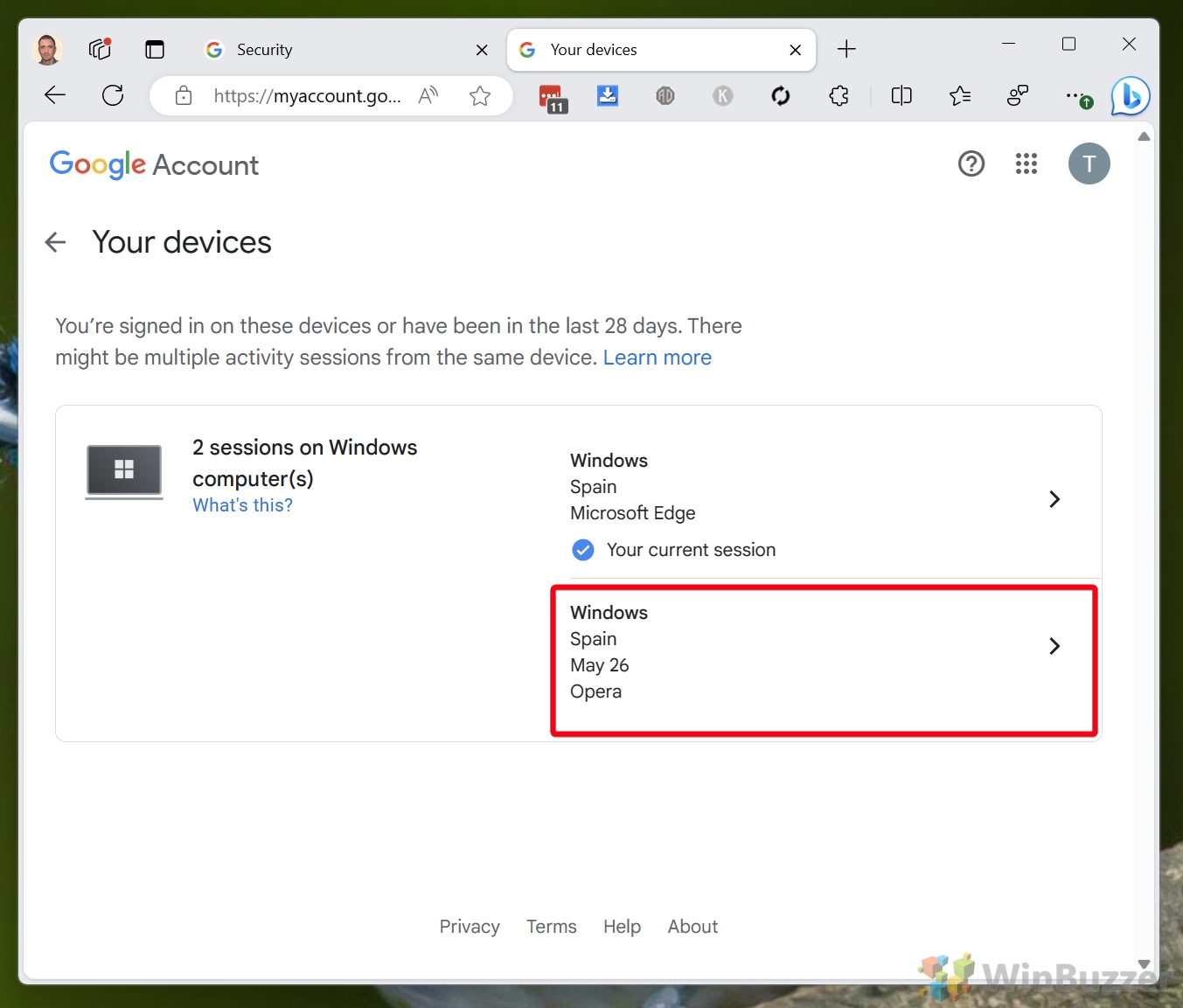Image resolution: width=1183 pixels, height=1008 pixels.
Task: Click the What's this? link
Action: [243, 505]
